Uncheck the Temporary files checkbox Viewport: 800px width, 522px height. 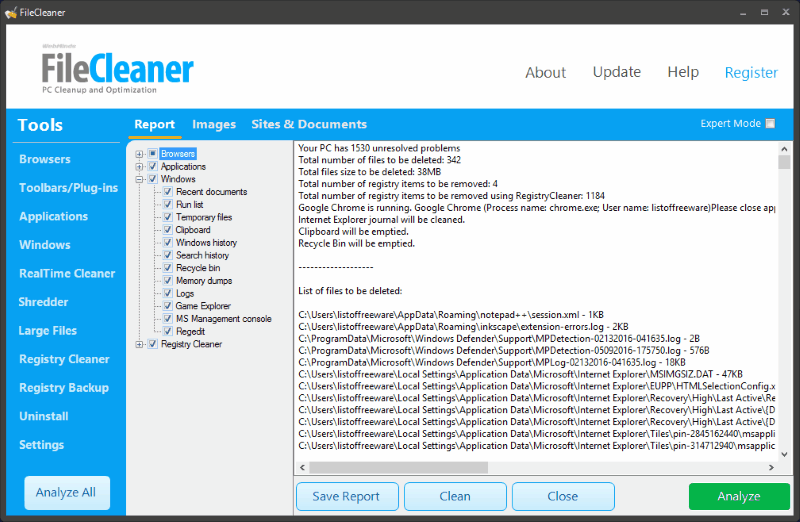pyautogui.click(x=168, y=217)
